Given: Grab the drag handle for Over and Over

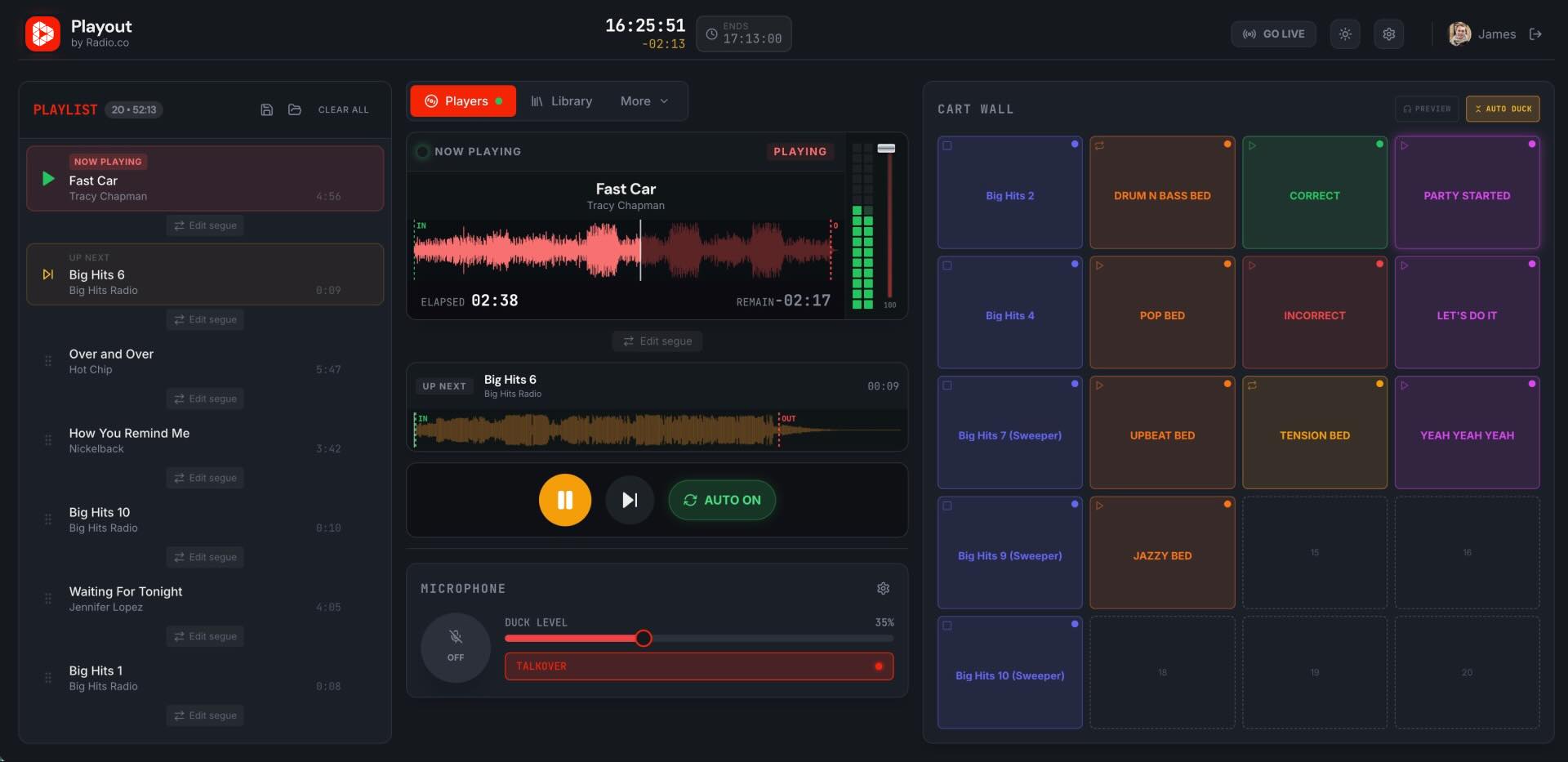Looking at the screenshot, I should (x=48, y=361).
